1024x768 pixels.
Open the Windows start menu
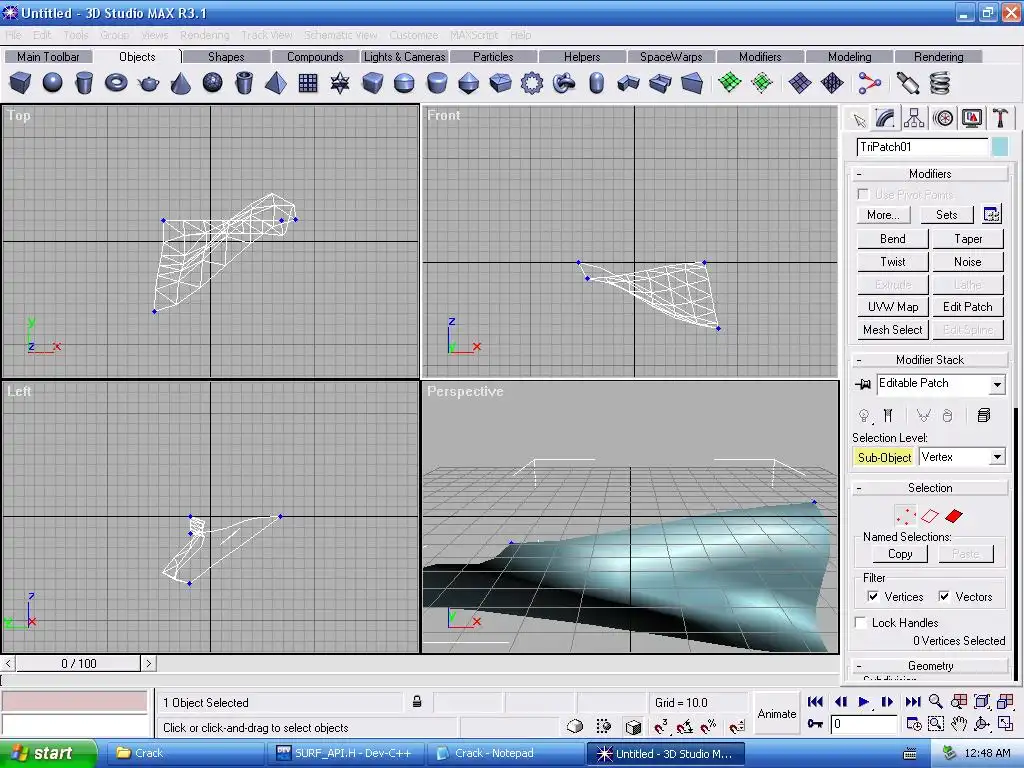click(48, 753)
